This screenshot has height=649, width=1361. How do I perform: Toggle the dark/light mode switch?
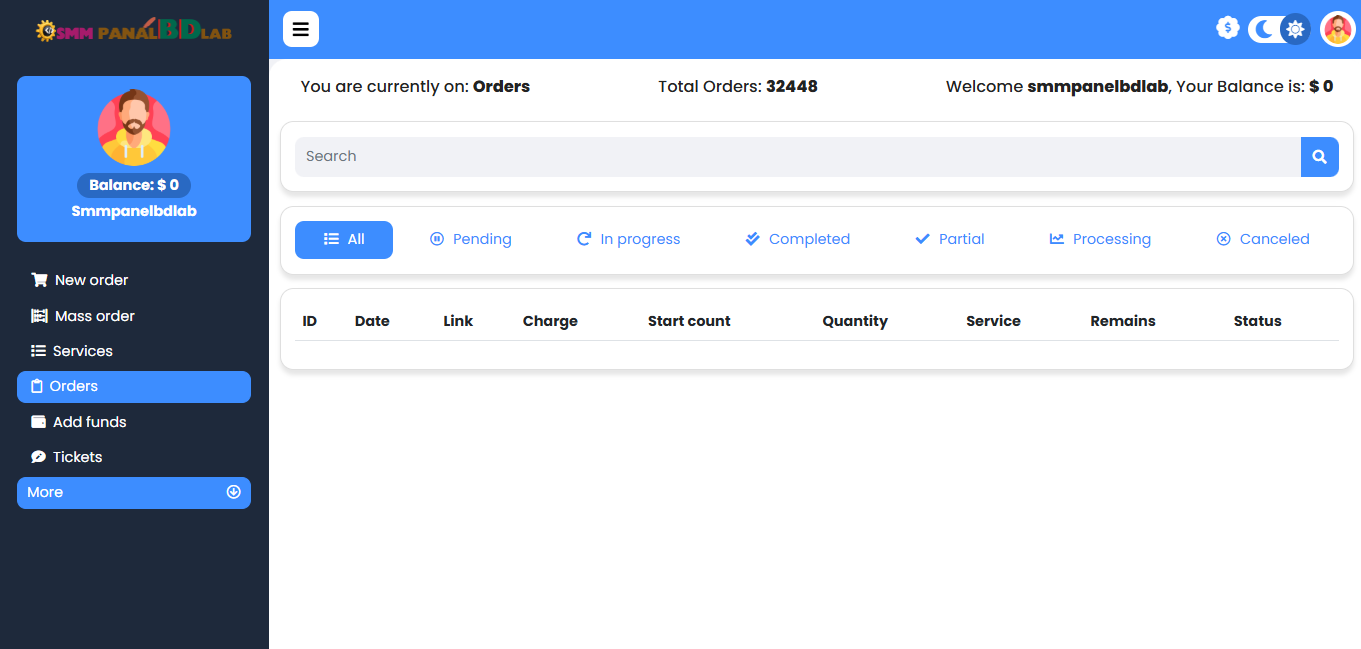click(1279, 29)
